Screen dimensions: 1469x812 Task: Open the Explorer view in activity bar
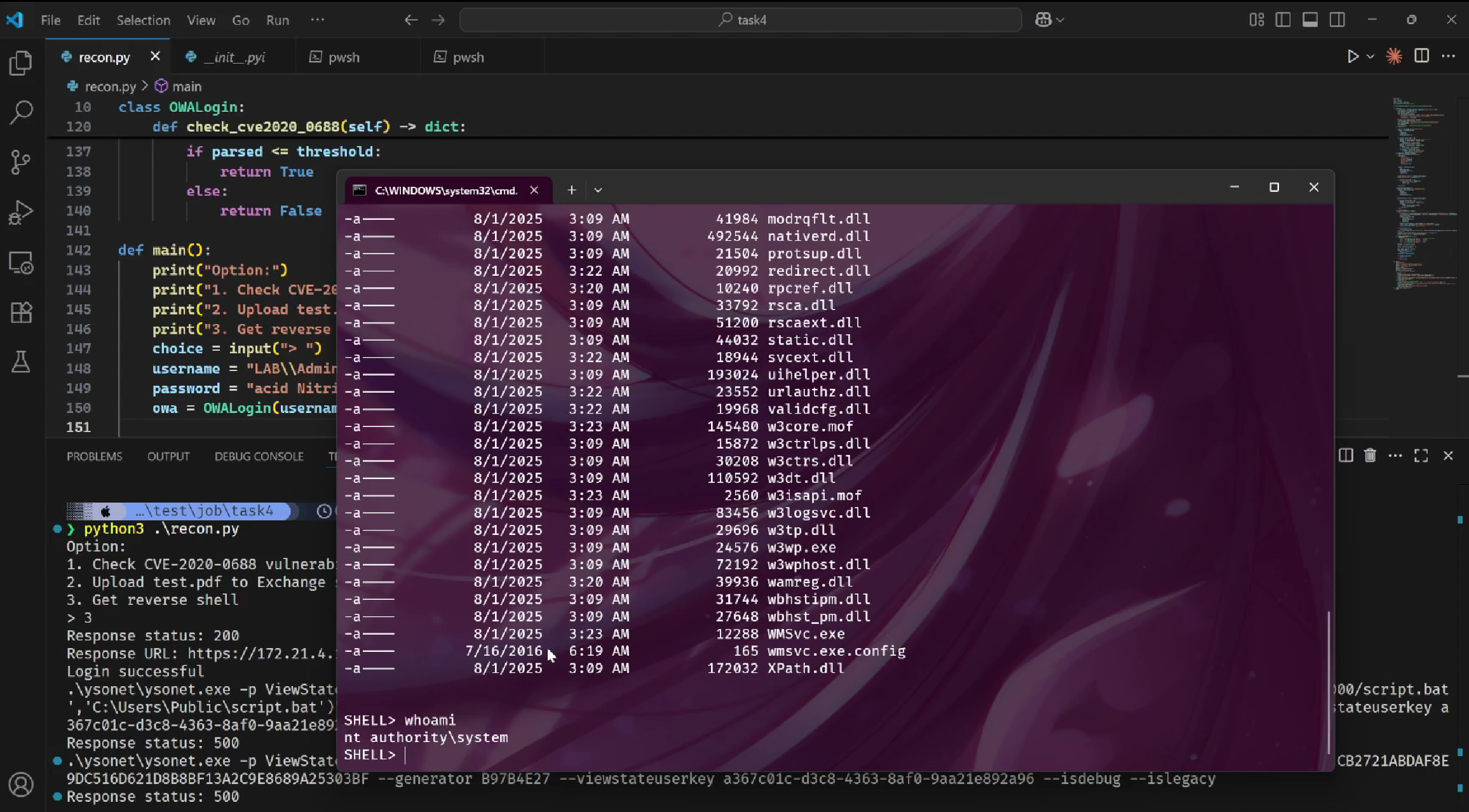pos(21,63)
